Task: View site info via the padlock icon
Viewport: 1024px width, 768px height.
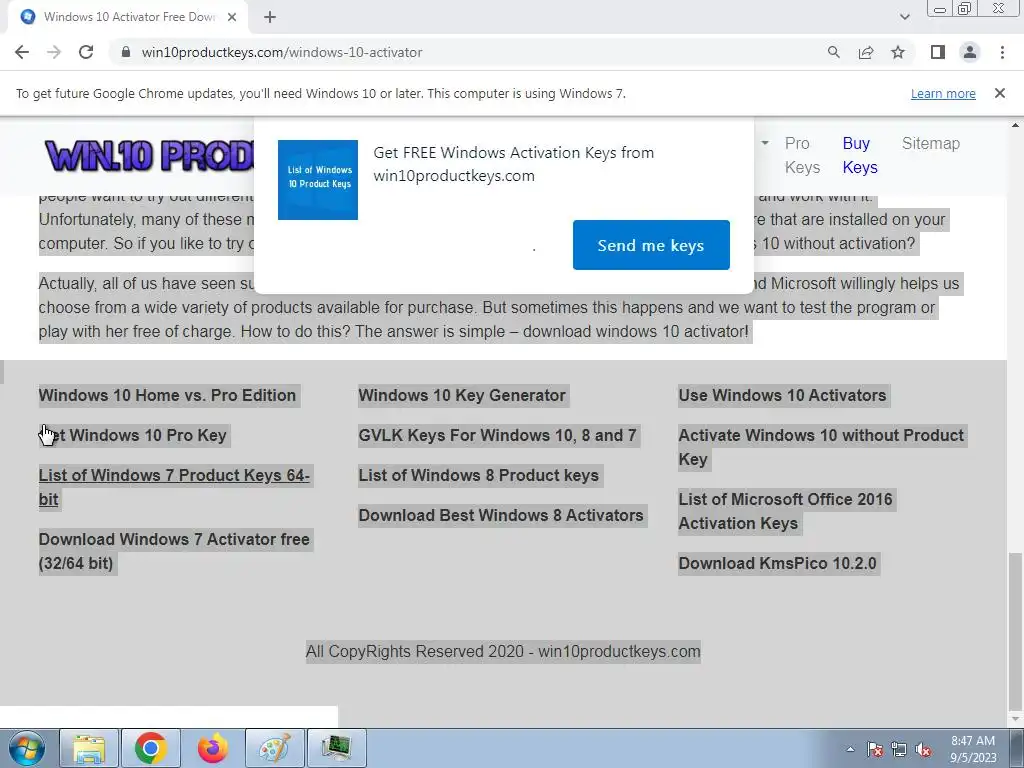Action: coord(126,52)
